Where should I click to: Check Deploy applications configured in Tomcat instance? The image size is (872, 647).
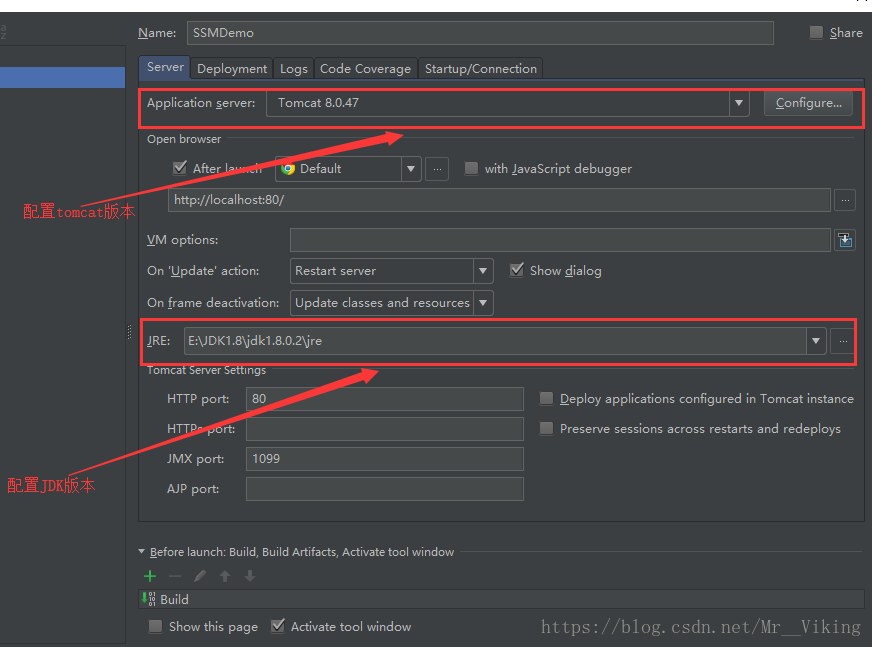click(x=547, y=398)
